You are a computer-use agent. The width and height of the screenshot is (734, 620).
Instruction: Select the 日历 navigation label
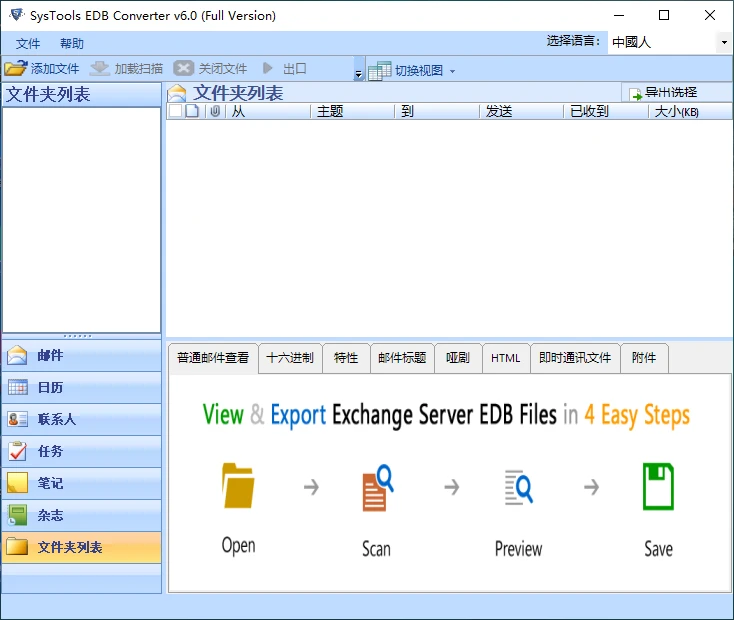(51, 387)
